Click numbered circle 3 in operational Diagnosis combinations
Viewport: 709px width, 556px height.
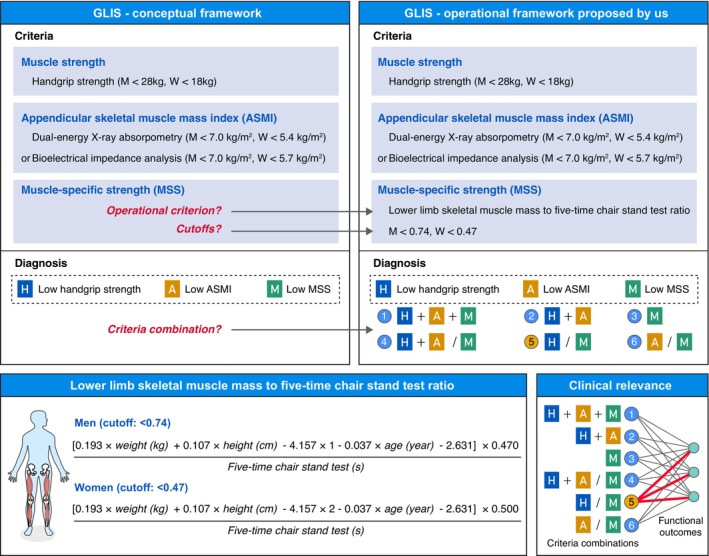(634, 316)
